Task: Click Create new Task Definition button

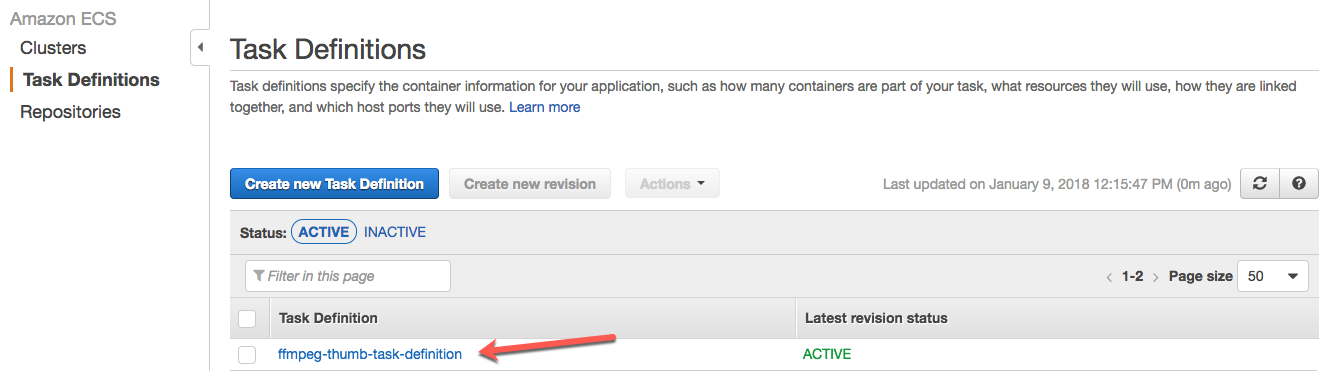Action: [334, 184]
